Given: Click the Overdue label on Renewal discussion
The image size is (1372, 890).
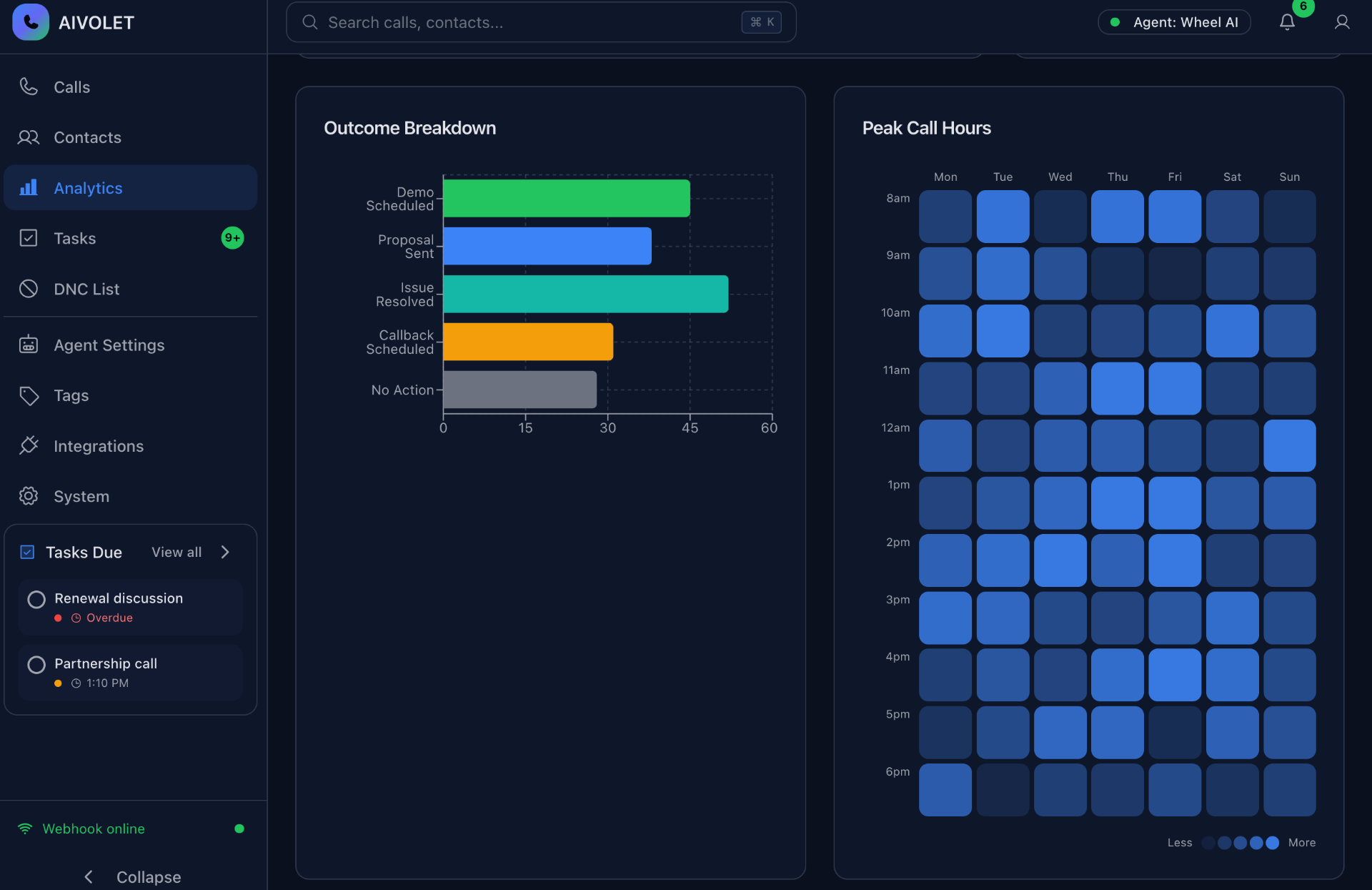Looking at the screenshot, I should (109, 618).
